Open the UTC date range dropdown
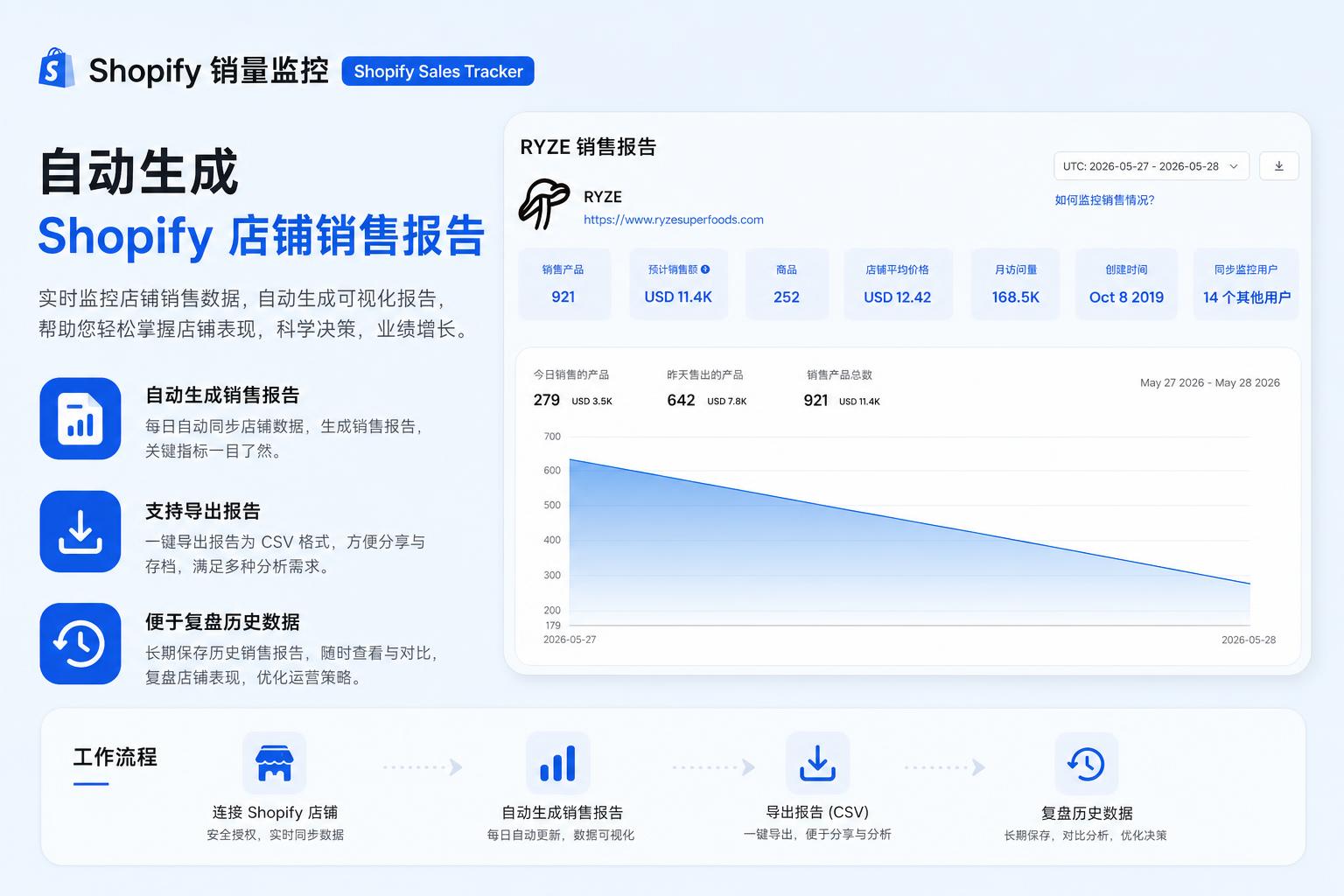Screen dimensions: 1344x896 1151,166
